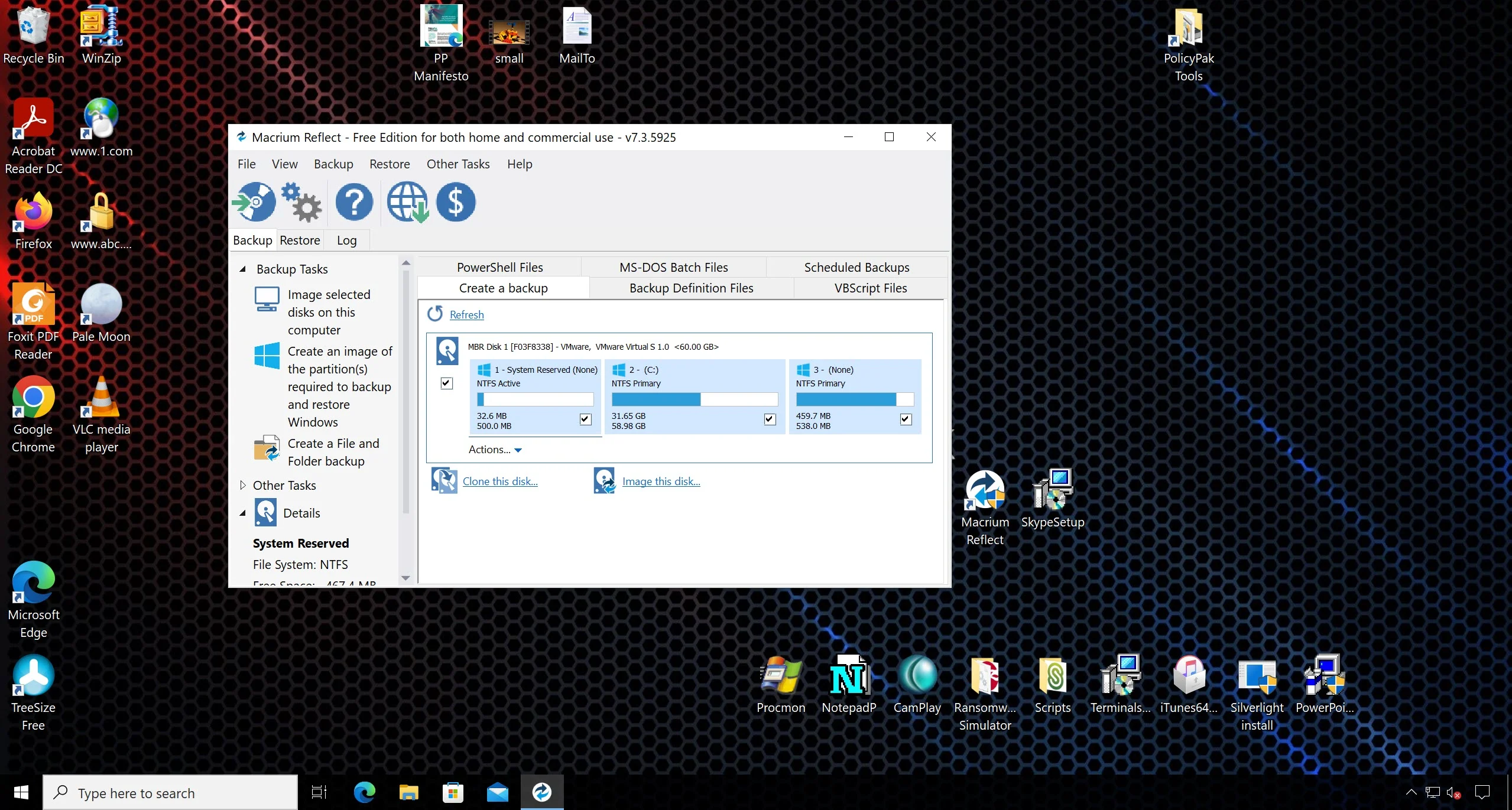
Task: Open the Backup menu
Action: pyautogui.click(x=333, y=164)
